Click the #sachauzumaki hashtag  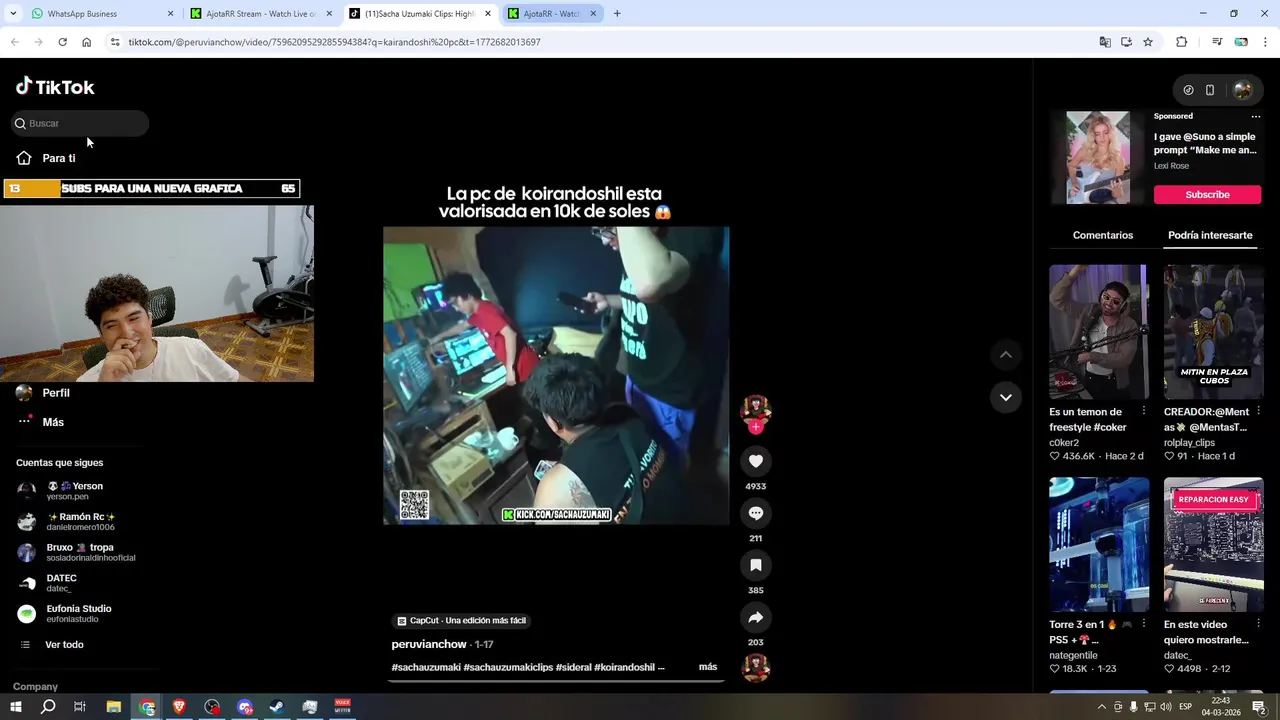tap(426, 667)
